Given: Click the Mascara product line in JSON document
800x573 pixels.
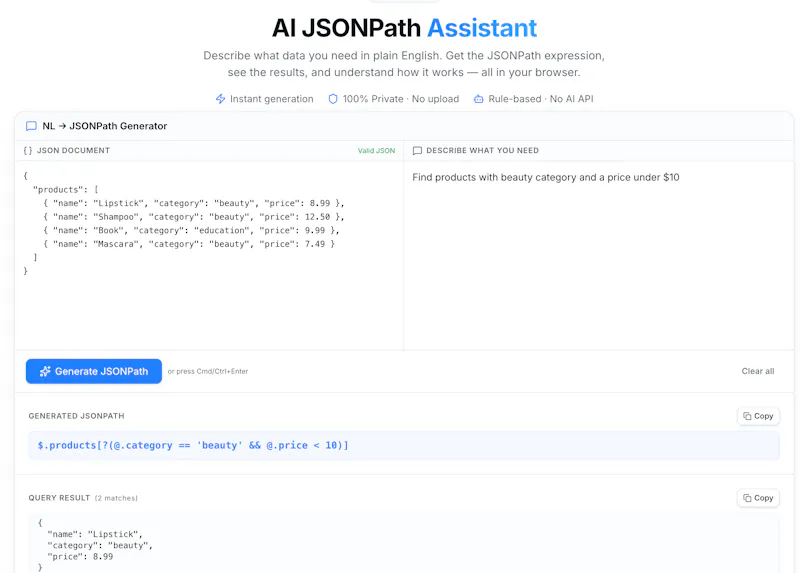Looking at the screenshot, I should [189, 244].
